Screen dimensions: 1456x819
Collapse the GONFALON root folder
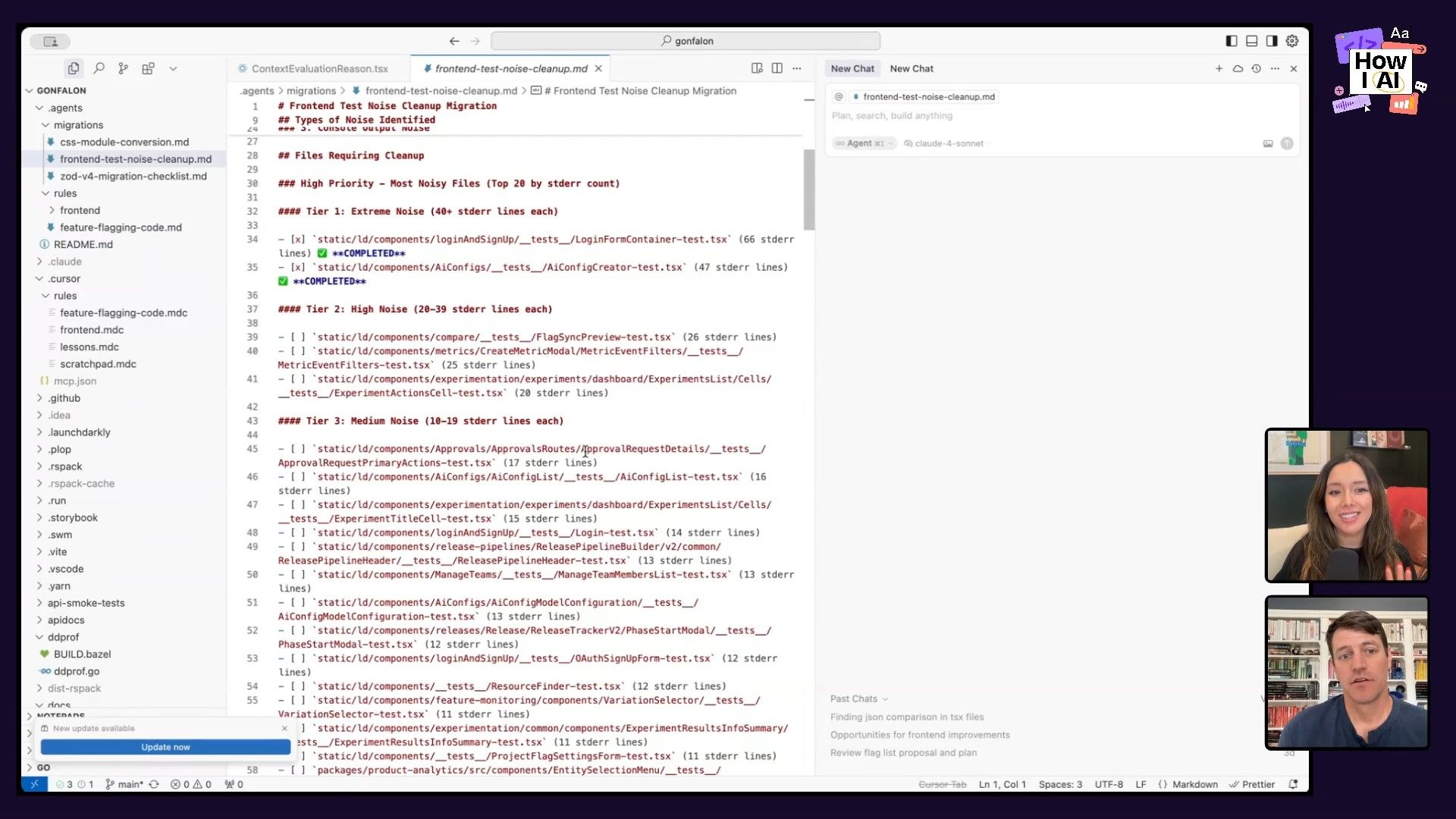coord(30,90)
